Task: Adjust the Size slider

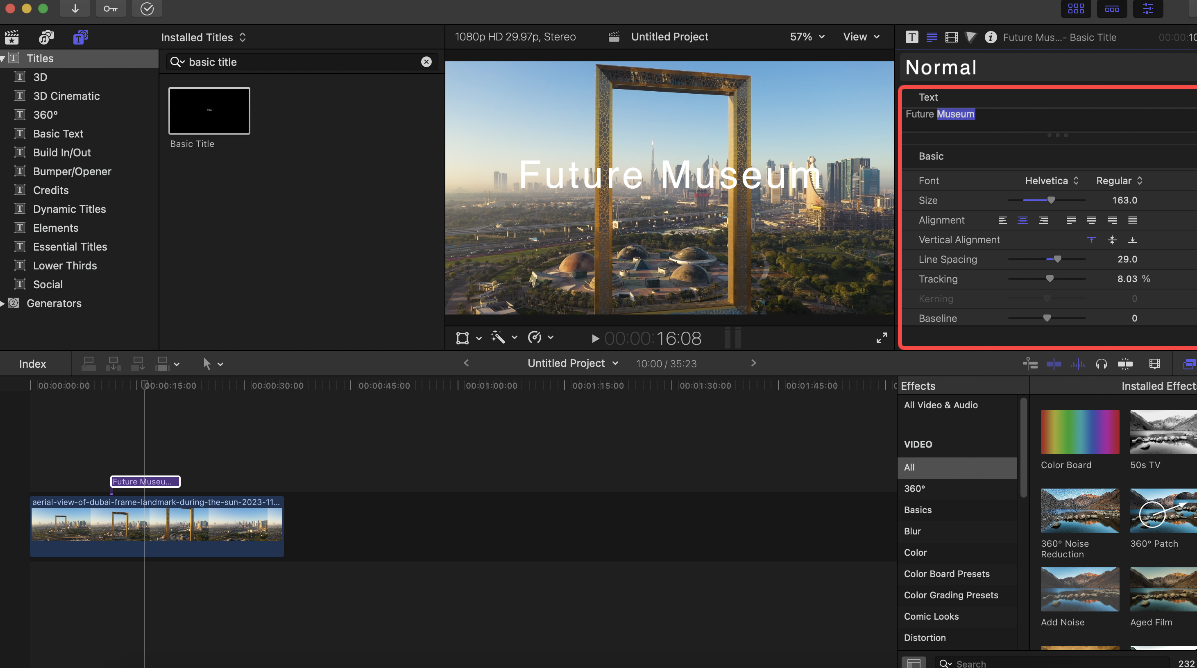Action: pyautogui.click(x=1051, y=200)
